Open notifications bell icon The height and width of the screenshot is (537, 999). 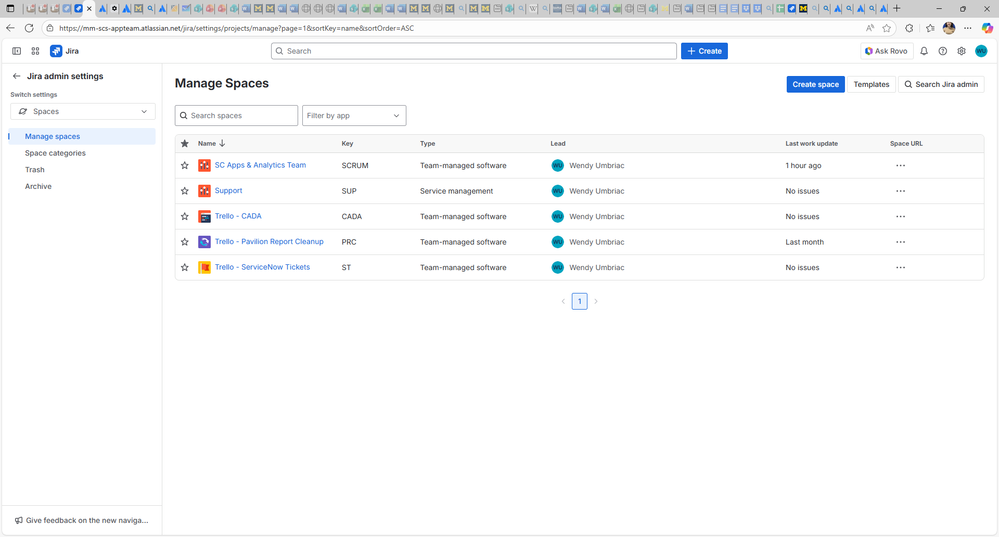click(x=924, y=51)
